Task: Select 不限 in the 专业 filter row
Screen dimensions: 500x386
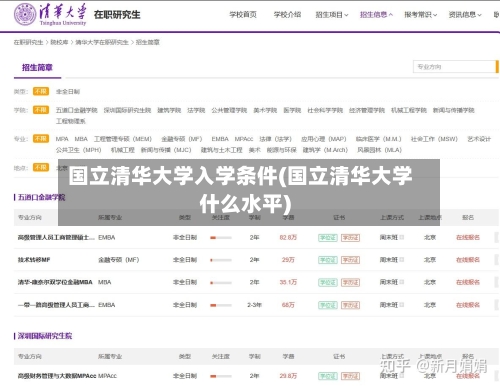Action: tap(41, 139)
